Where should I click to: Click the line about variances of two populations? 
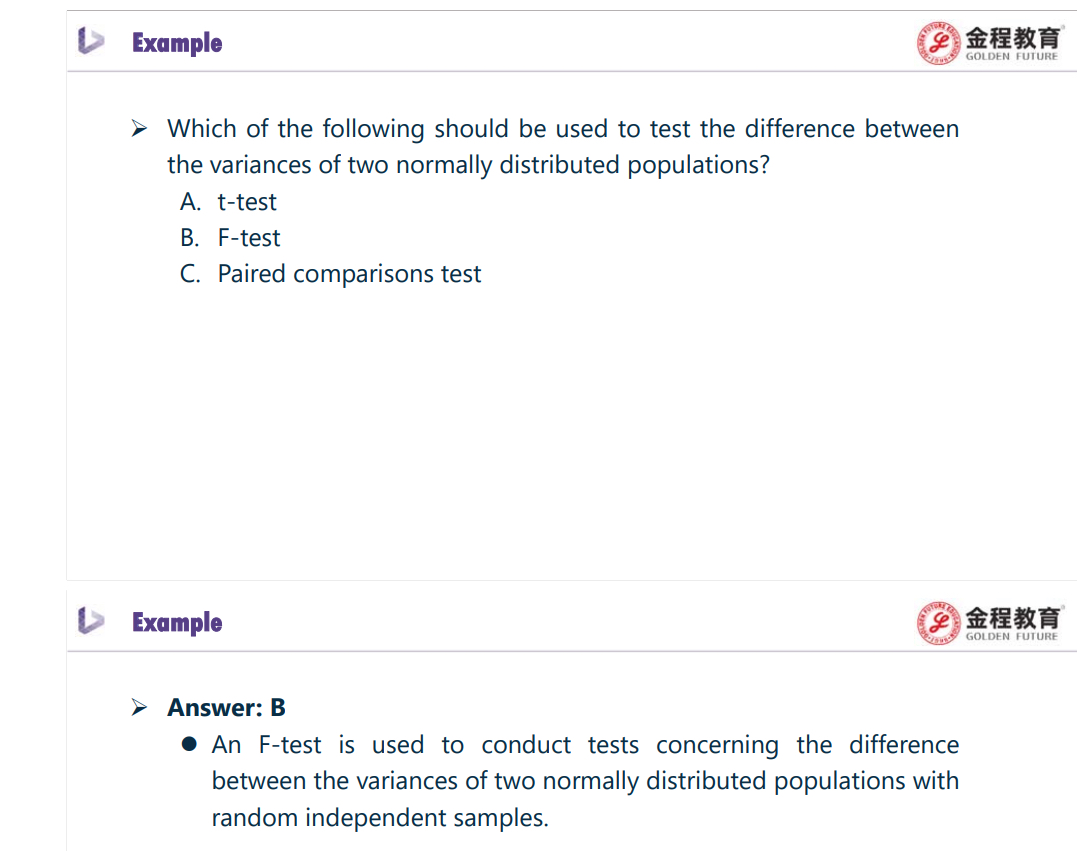468,165
